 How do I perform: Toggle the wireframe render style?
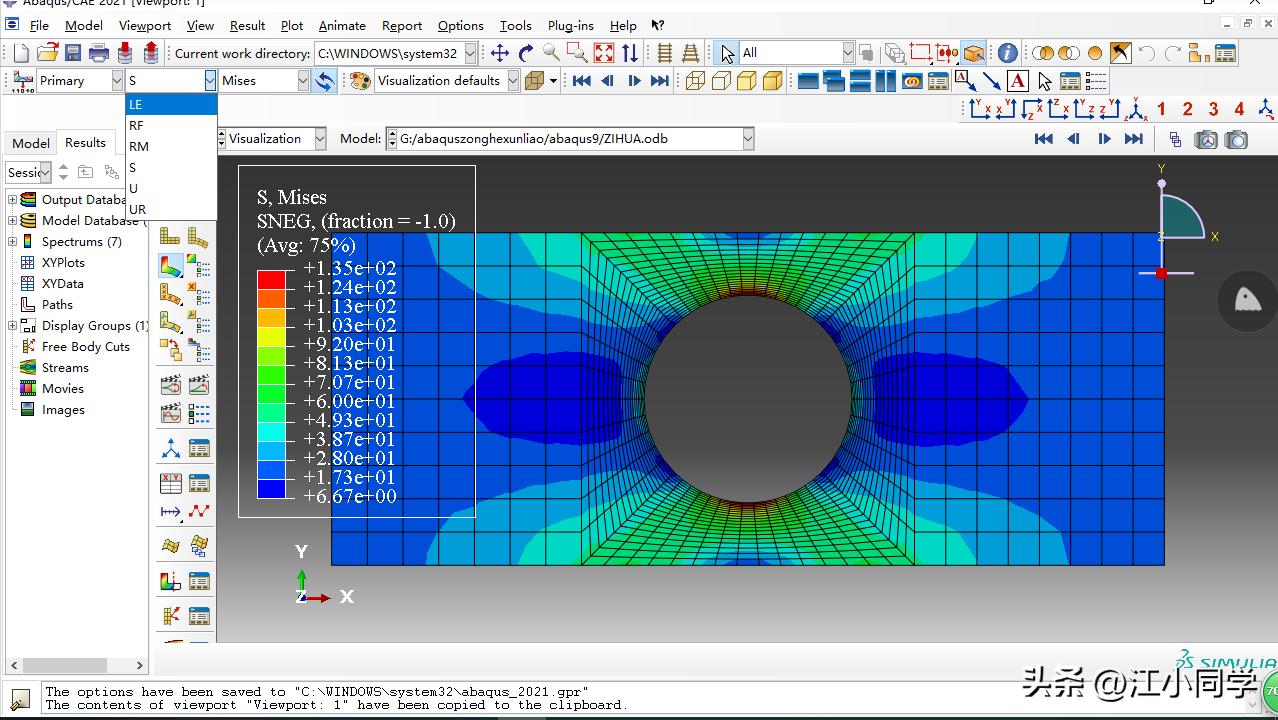click(x=695, y=81)
